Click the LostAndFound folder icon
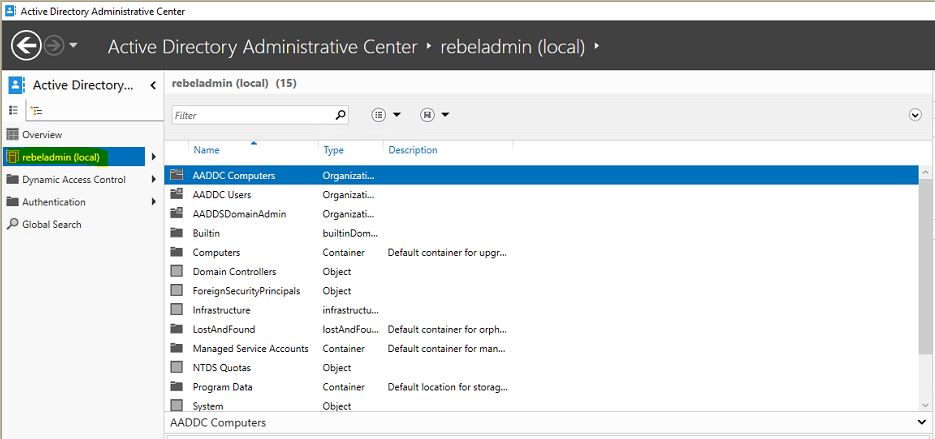Image resolution: width=935 pixels, height=439 pixels. pos(176,329)
